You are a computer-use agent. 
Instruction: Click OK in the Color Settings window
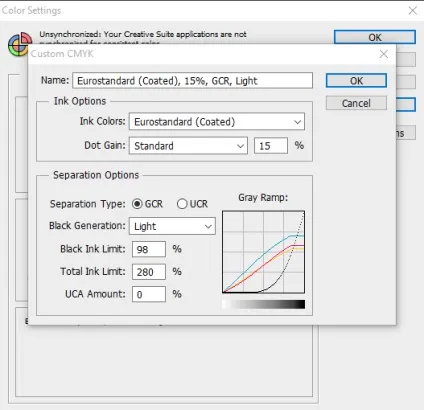pos(375,37)
